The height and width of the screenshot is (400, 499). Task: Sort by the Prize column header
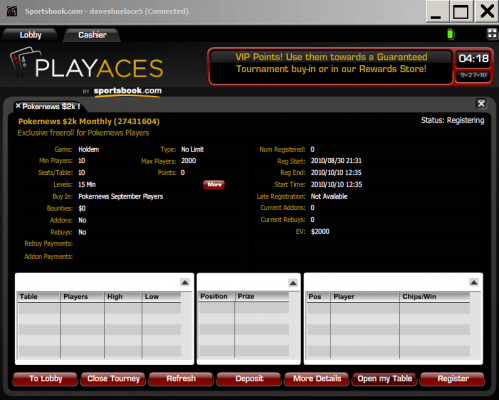click(262, 296)
